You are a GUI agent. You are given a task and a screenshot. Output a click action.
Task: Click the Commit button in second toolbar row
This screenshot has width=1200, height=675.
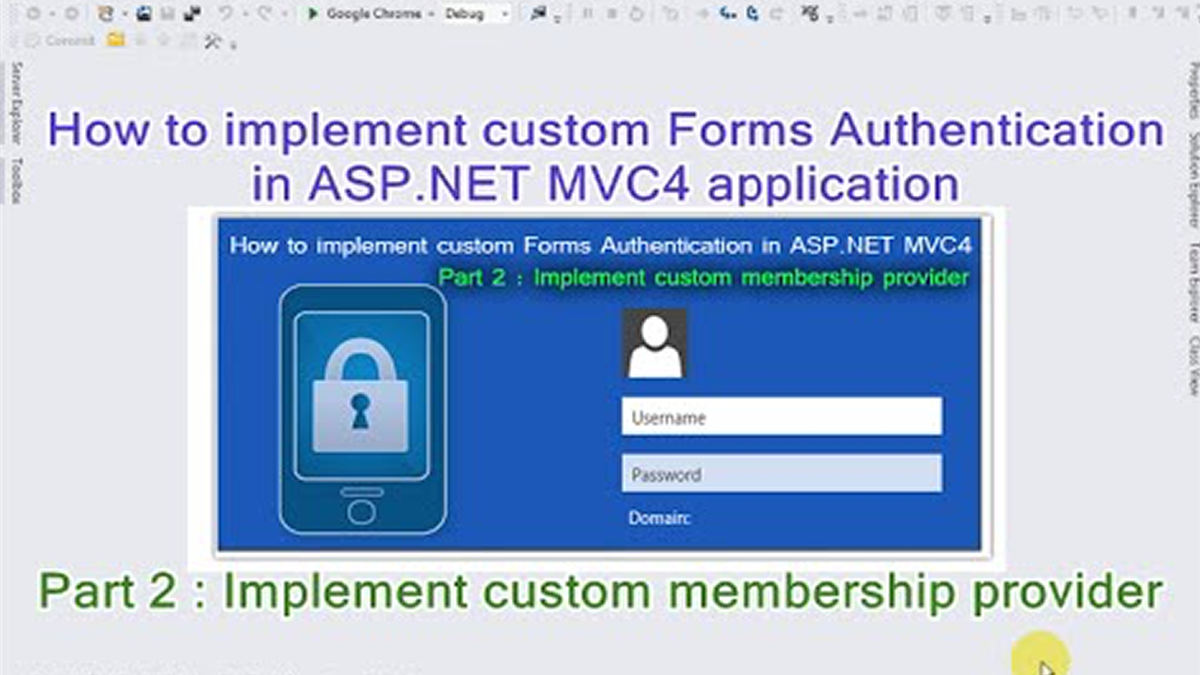[x=61, y=41]
